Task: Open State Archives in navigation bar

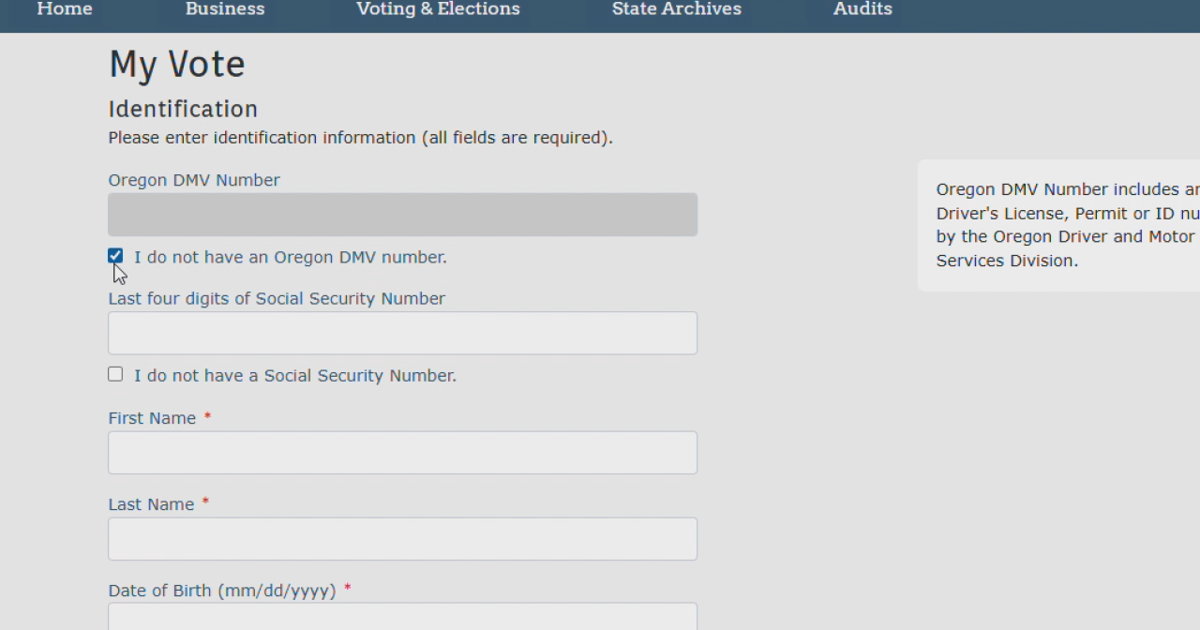Action: pyautogui.click(x=677, y=9)
